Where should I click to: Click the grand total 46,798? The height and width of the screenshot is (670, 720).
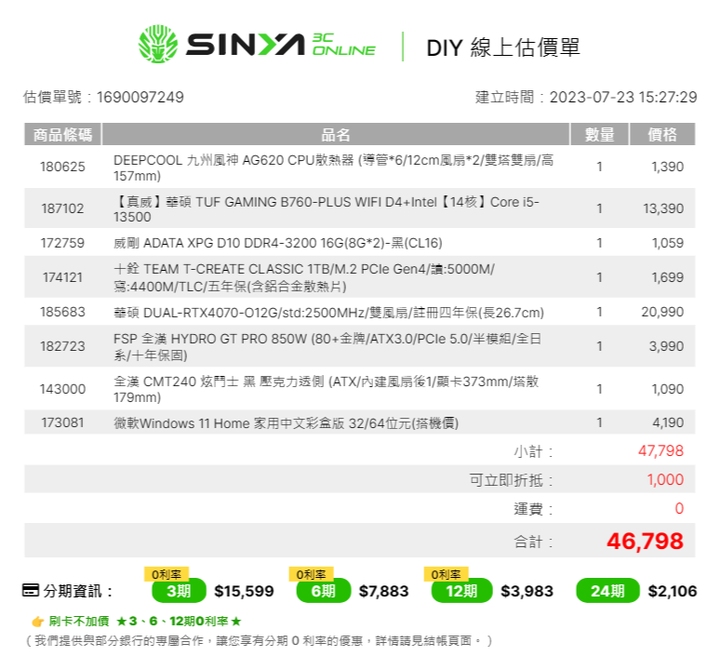[645, 541]
